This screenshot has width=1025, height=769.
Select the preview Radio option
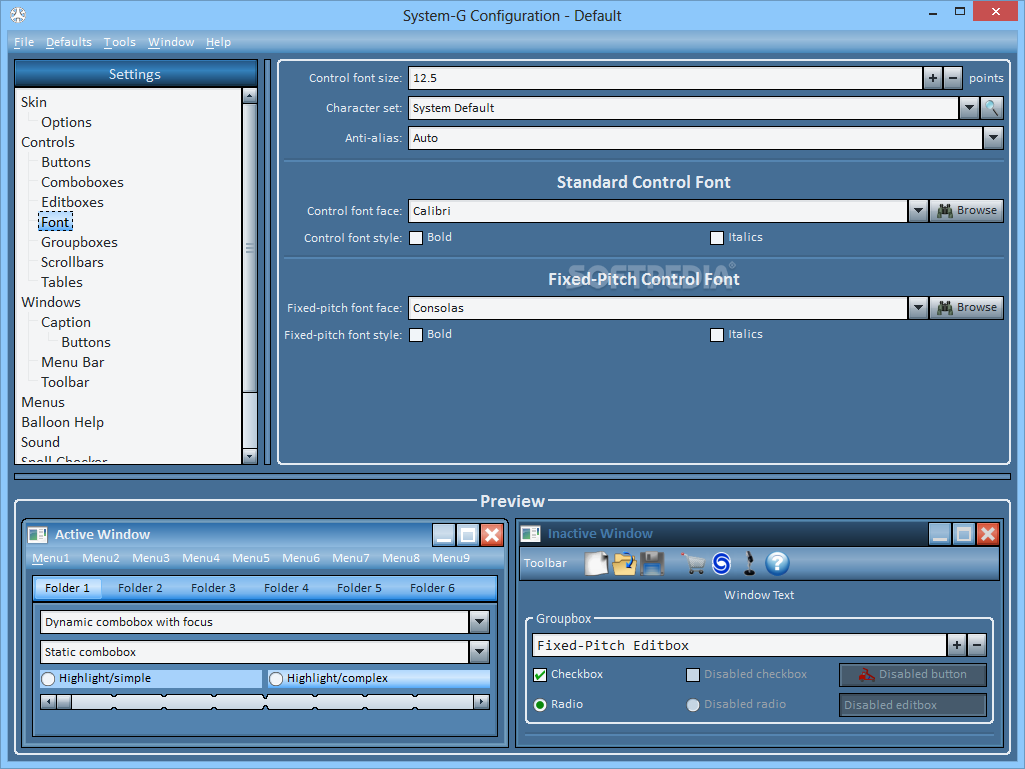coord(540,705)
